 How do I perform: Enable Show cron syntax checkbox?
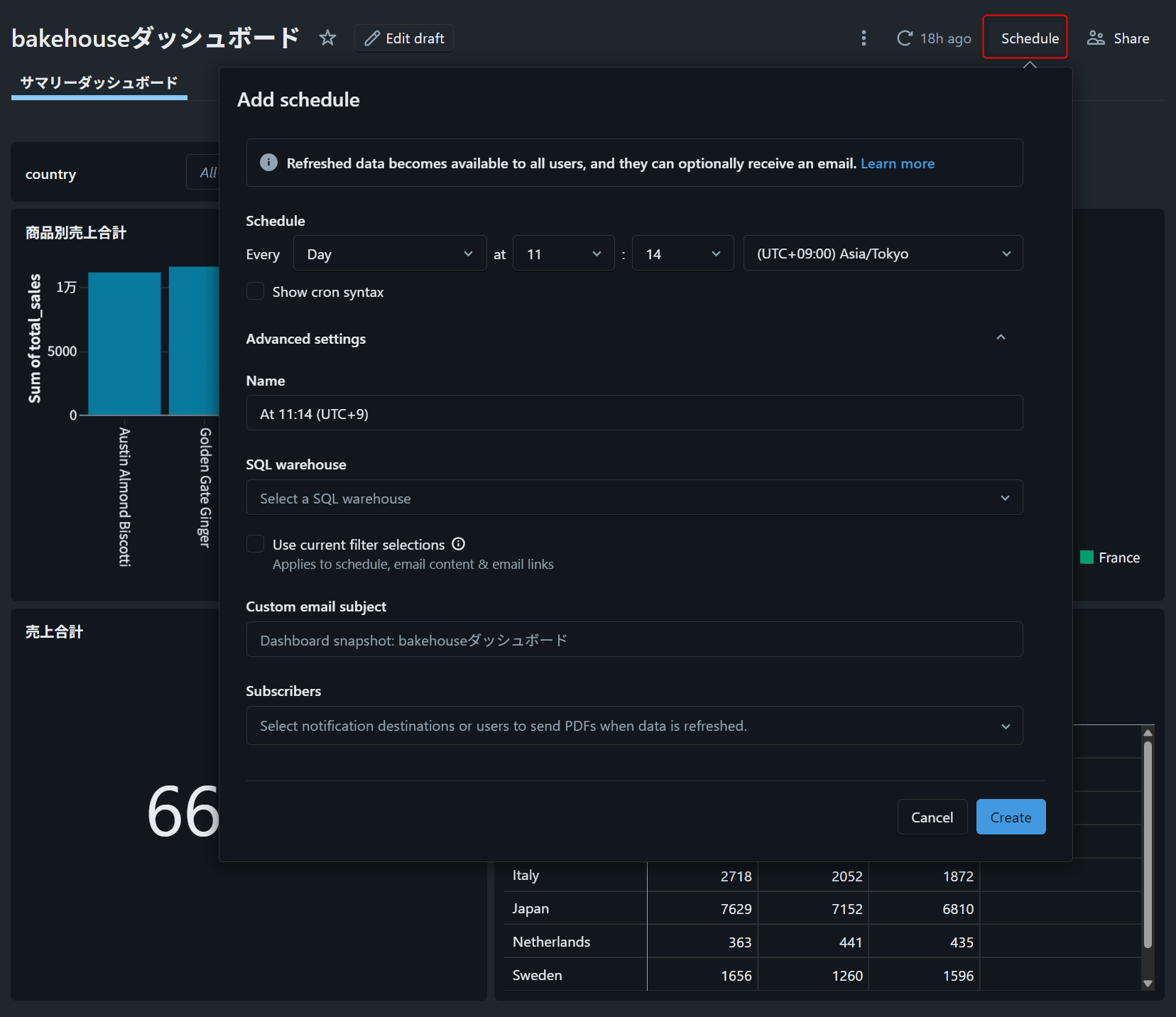tap(255, 291)
